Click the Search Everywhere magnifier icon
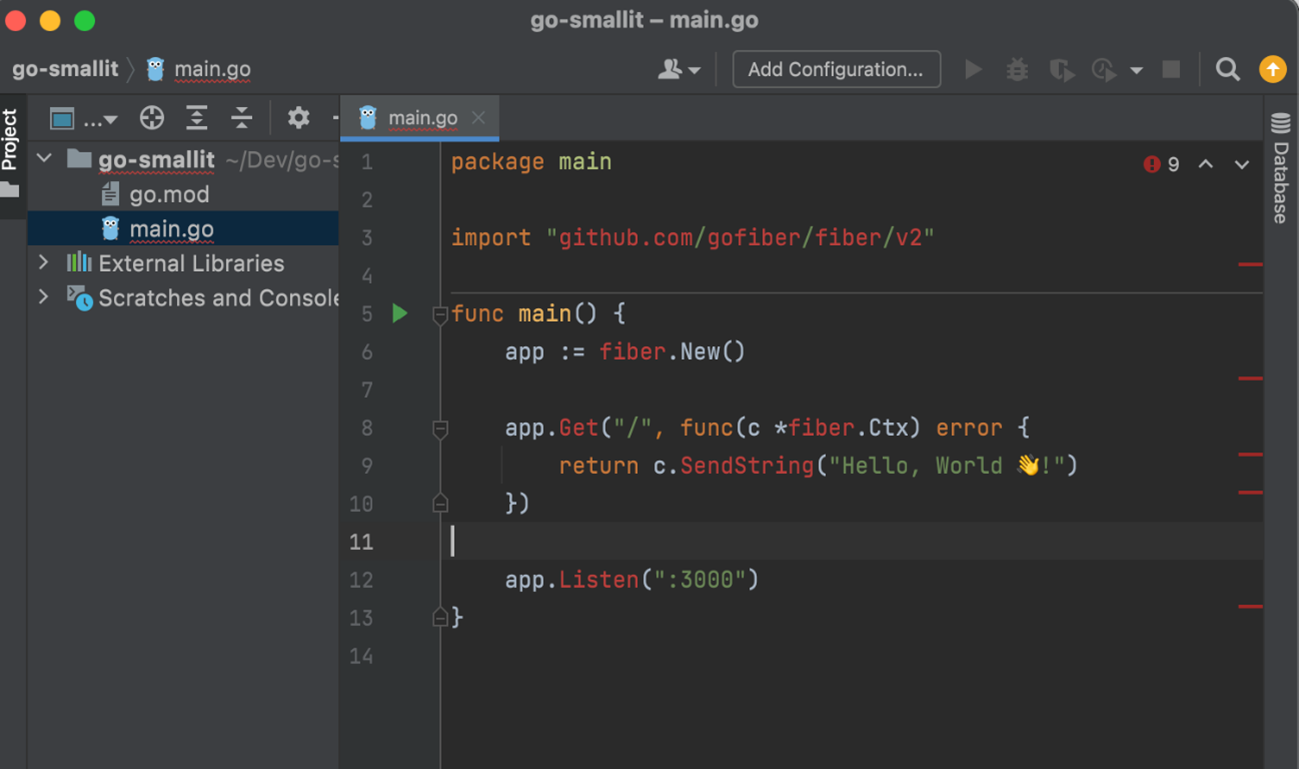 click(1227, 69)
